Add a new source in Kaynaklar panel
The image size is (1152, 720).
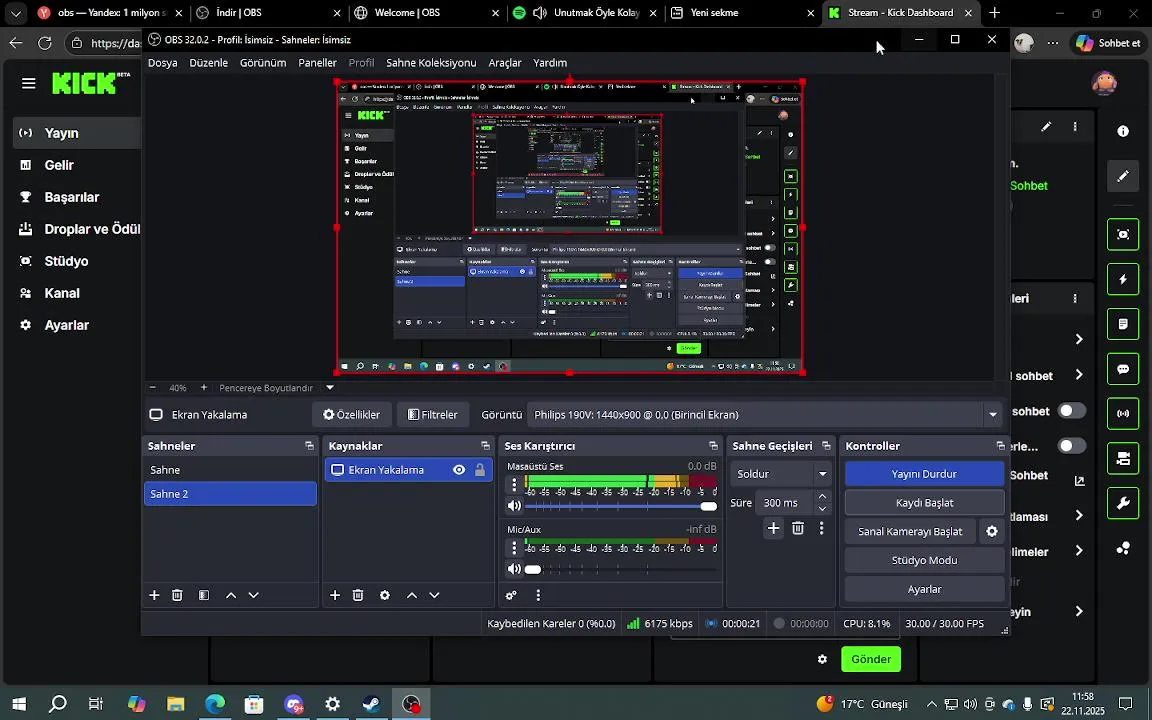[x=335, y=595]
